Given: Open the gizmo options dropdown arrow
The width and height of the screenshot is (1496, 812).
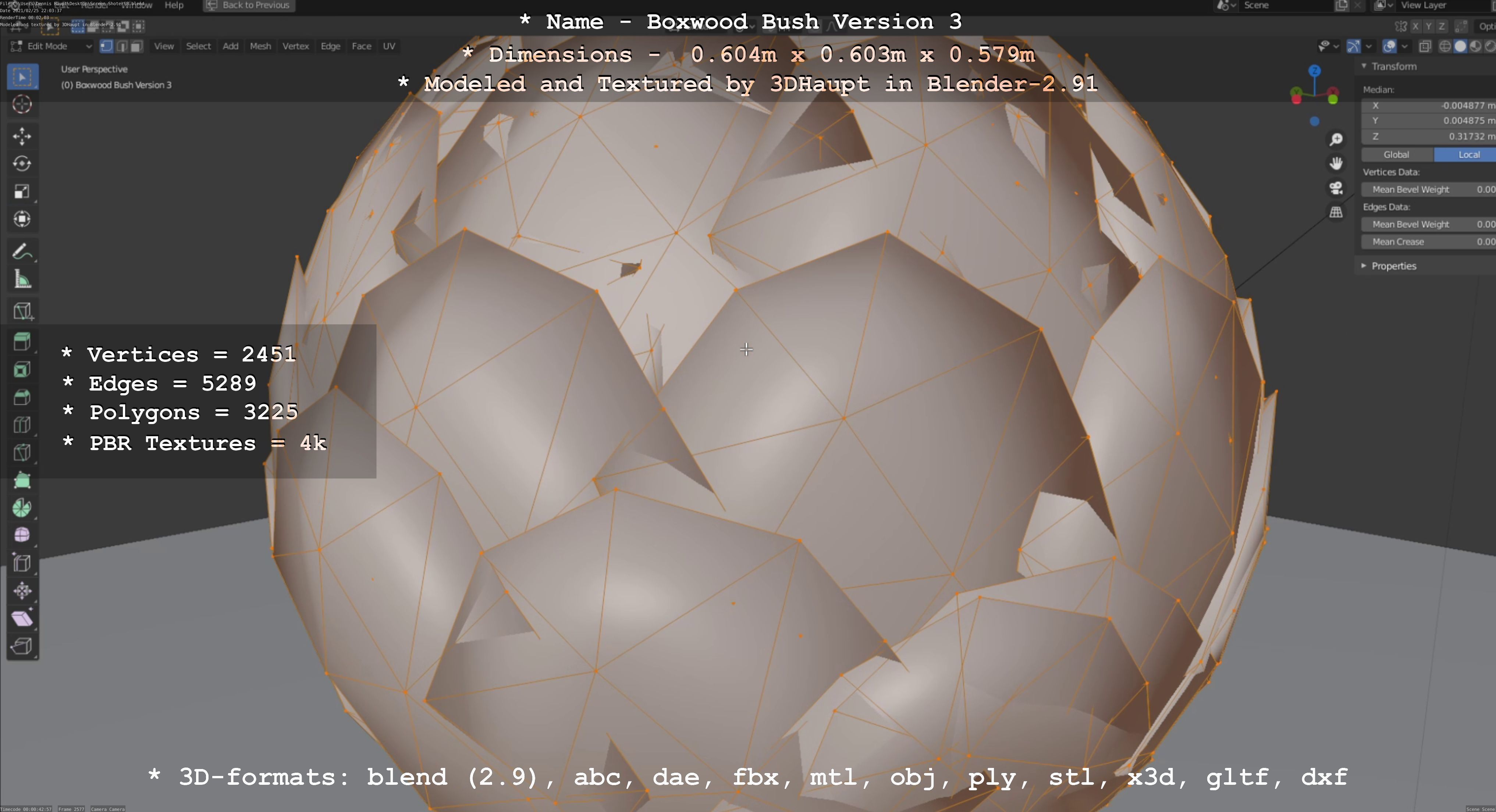Looking at the screenshot, I should tap(1369, 46).
